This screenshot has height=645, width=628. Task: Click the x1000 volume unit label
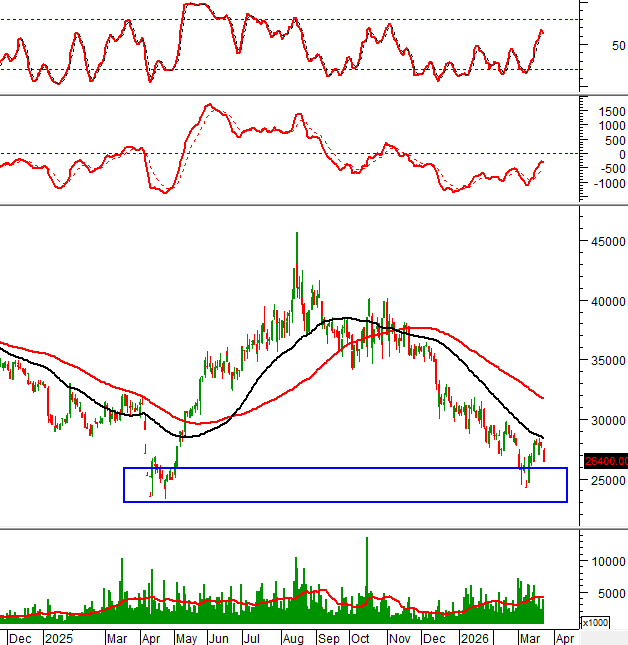[x=594, y=622]
